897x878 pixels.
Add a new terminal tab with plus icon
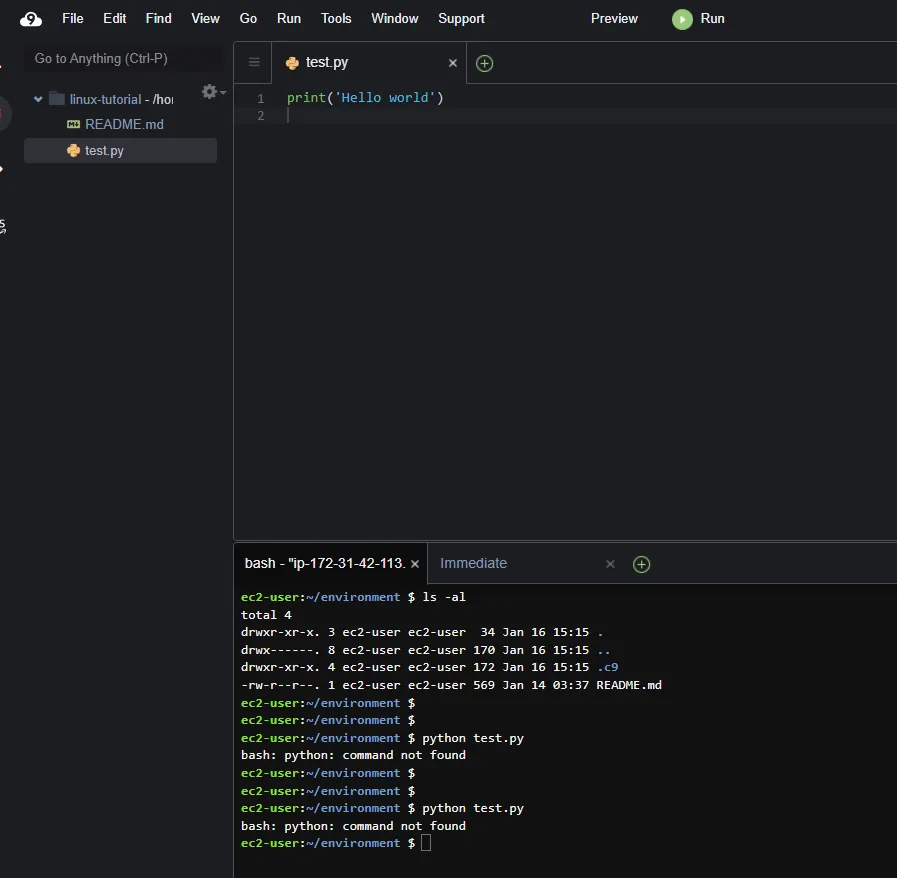point(641,564)
